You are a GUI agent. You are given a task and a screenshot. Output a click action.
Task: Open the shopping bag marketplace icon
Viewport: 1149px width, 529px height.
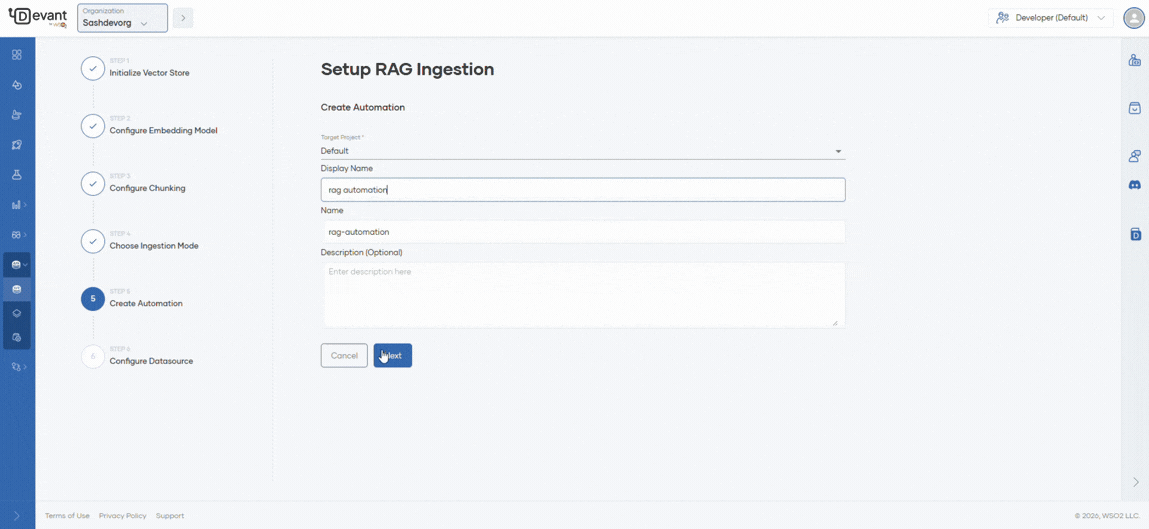click(x=1134, y=108)
